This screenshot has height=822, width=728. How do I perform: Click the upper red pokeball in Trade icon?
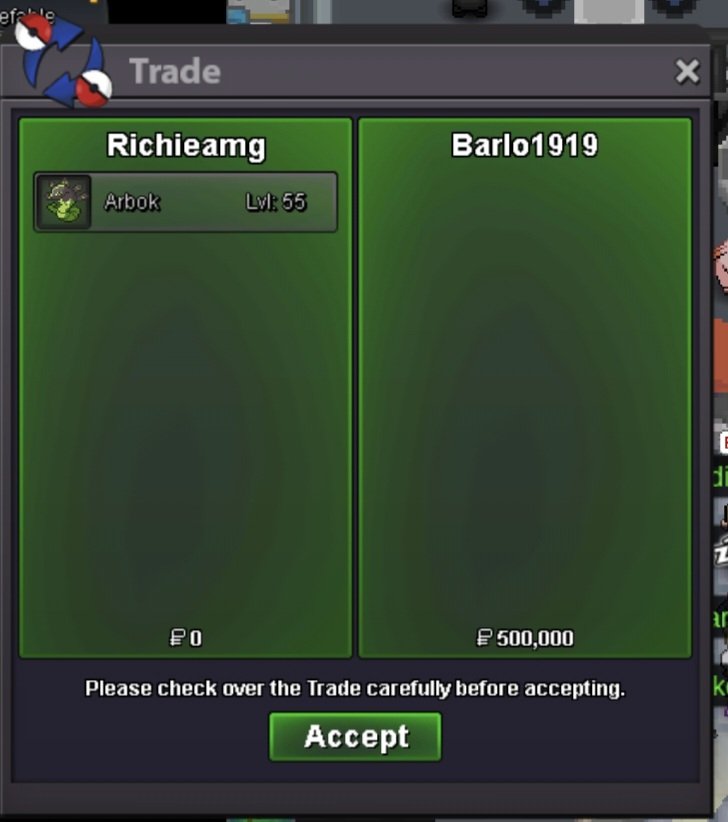[x=34, y=32]
